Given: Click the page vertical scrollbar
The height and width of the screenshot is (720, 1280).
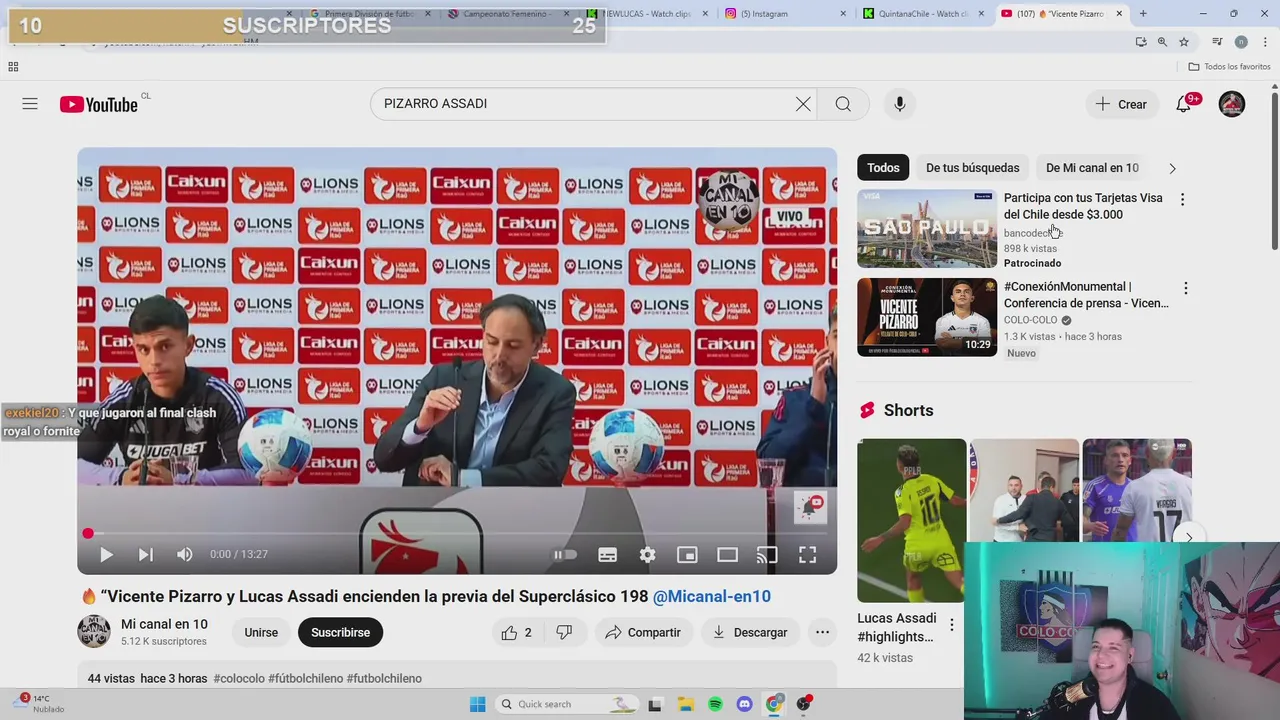Looking at the screenshot, I should point(1274,170).
